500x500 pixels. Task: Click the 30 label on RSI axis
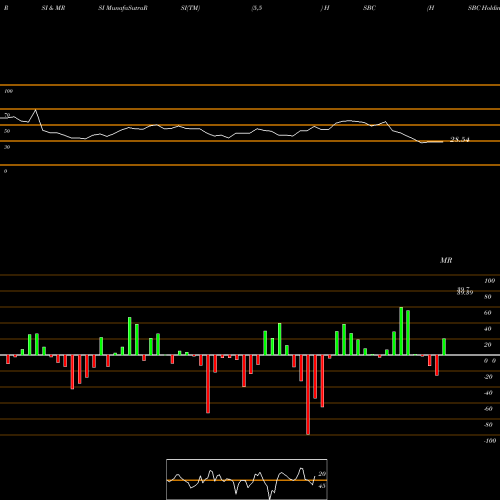[7, 147]
